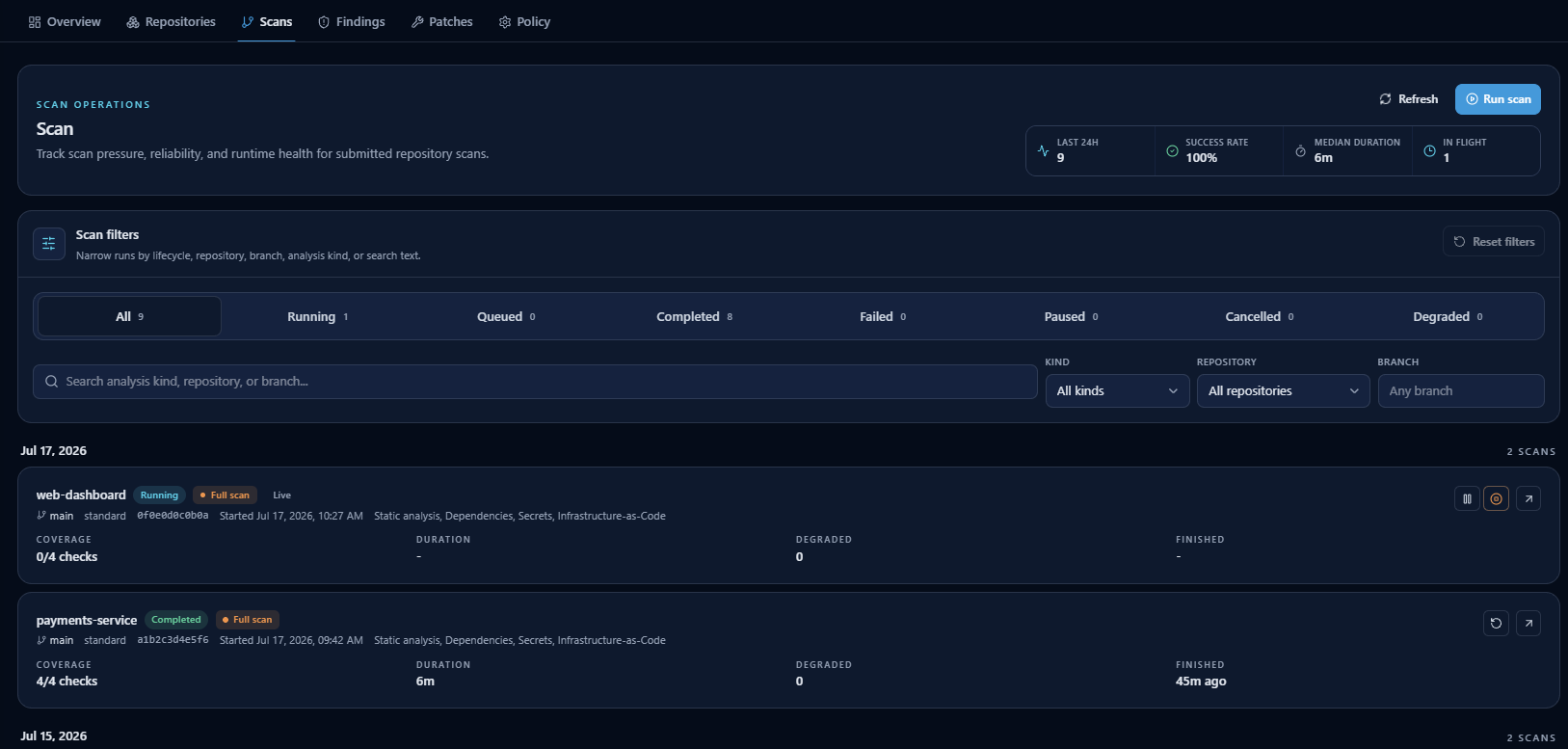Open the All repositories dropdown

tap(1283, 391)
